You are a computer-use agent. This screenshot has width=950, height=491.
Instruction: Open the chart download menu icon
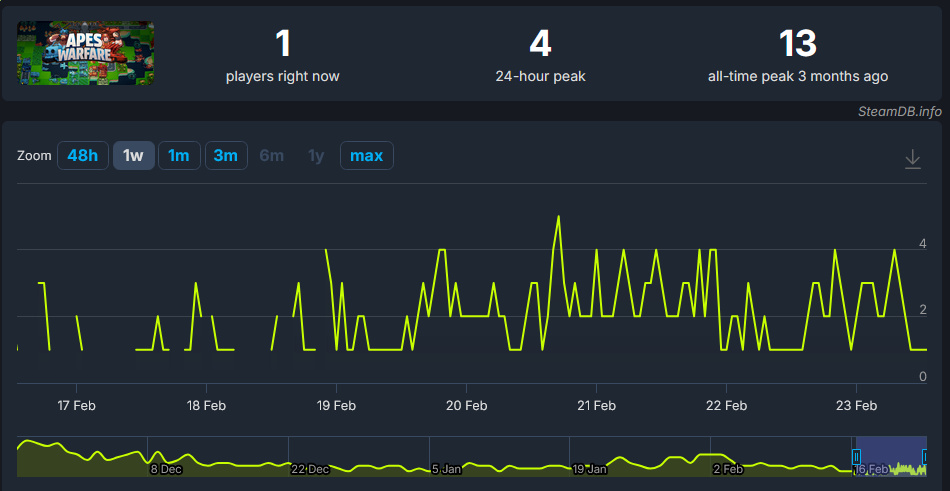click(x=912, y=159)
